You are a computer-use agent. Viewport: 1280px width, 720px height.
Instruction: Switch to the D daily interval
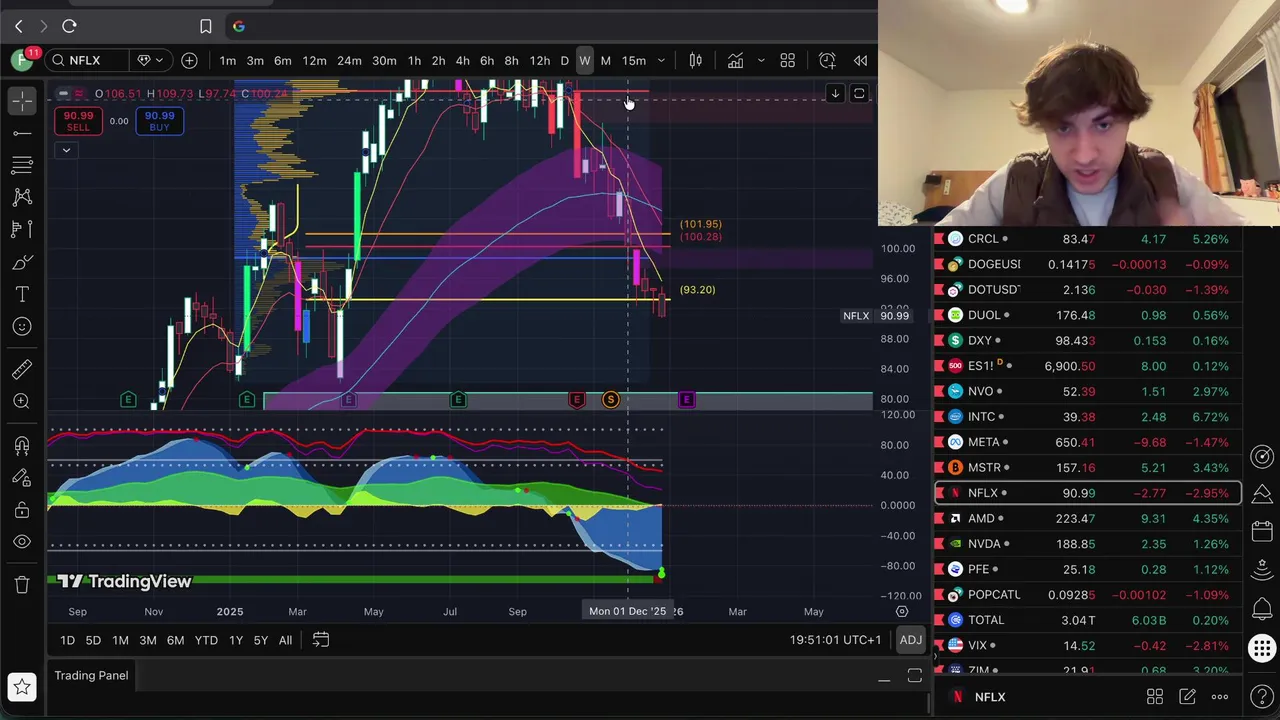(x=564, y=61)
